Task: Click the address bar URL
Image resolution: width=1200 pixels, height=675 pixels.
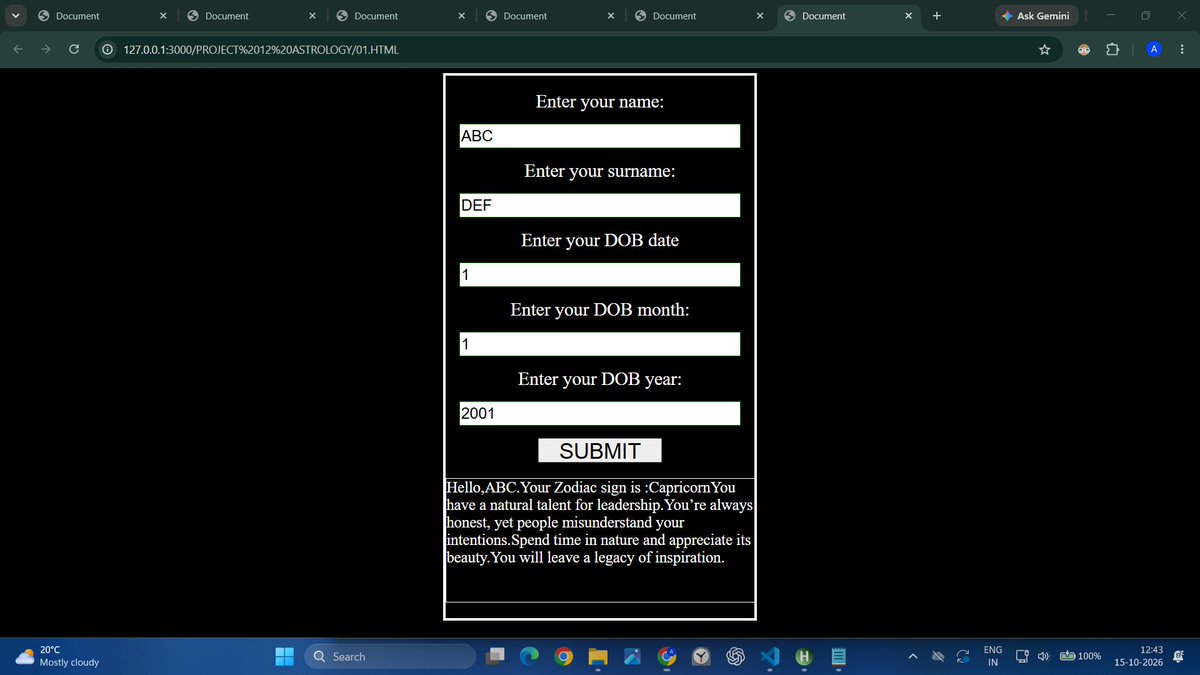Action: point(263,50)
